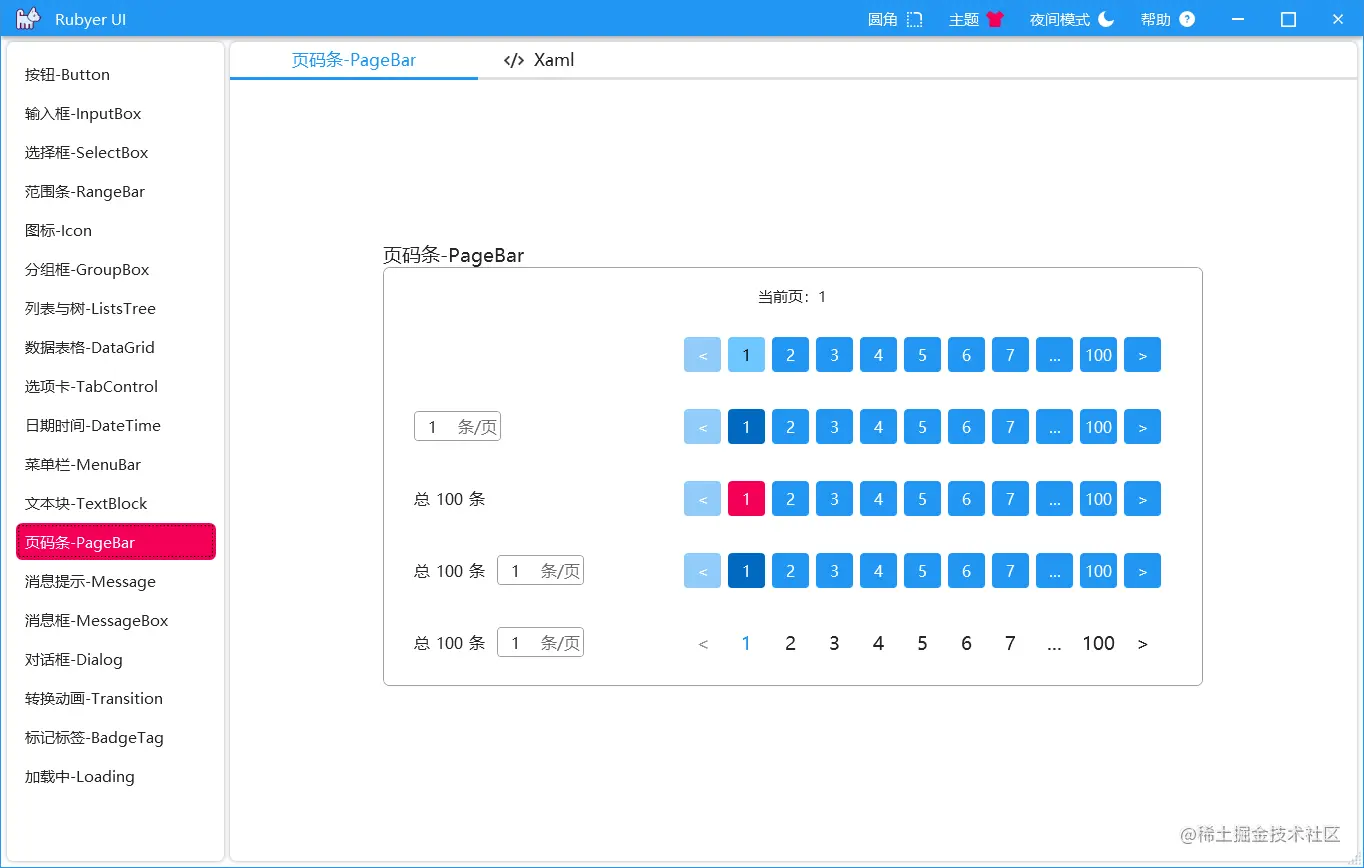Click the '...' ellipsis button in the top pager
Image resolution: width=1364 pixels, height=868 pixels.
pos(1054,354)
